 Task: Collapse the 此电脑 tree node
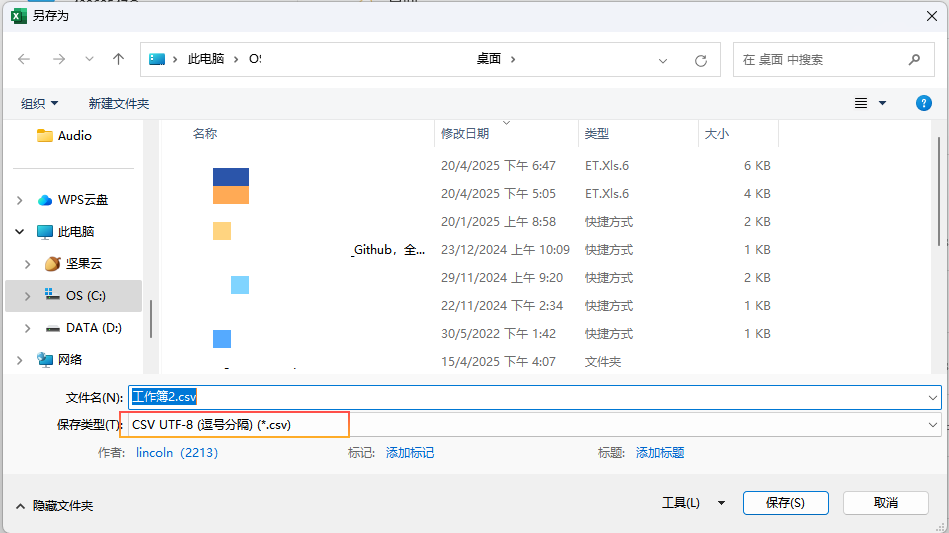(20, 232)
